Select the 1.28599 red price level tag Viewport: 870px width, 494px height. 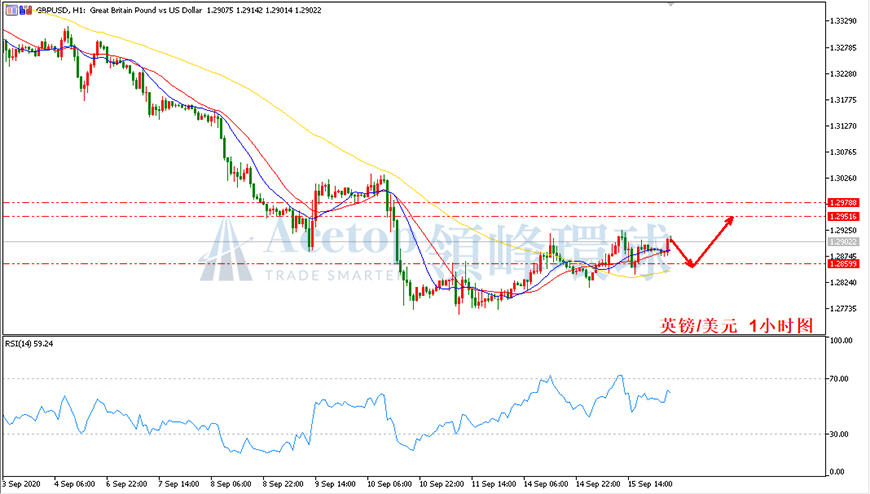[x=843, y=264]
